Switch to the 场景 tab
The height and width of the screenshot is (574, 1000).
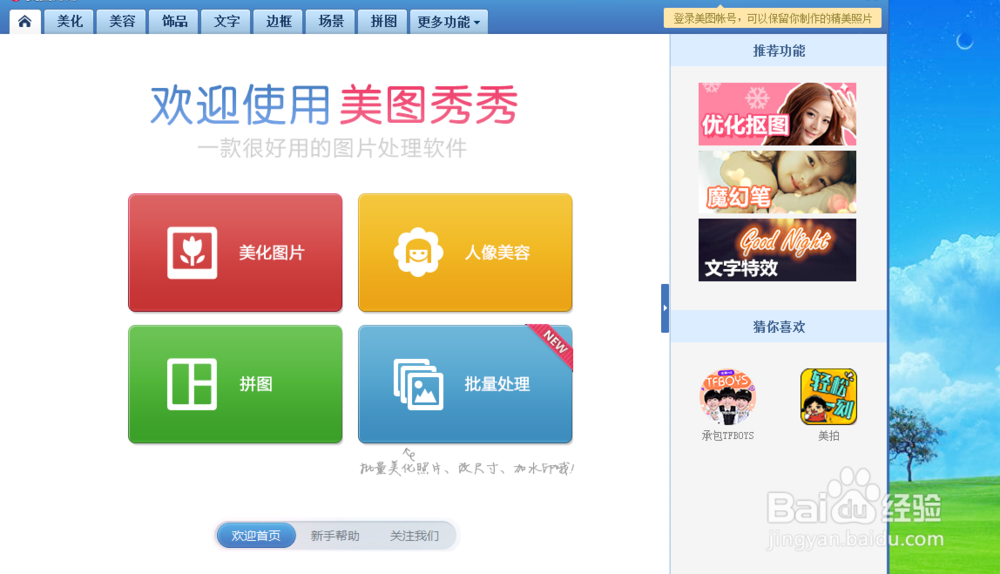[x=331, y=22]
